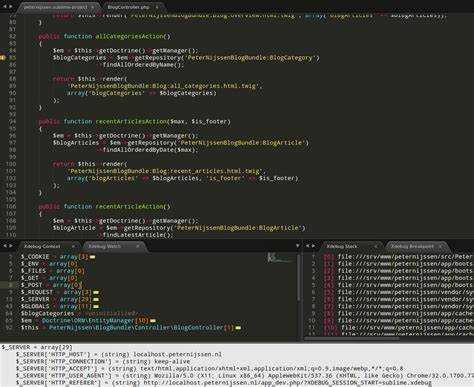Go to next tab in the top editor pane
Viewport: 474px width, 387px height.
tap(11, 7)
